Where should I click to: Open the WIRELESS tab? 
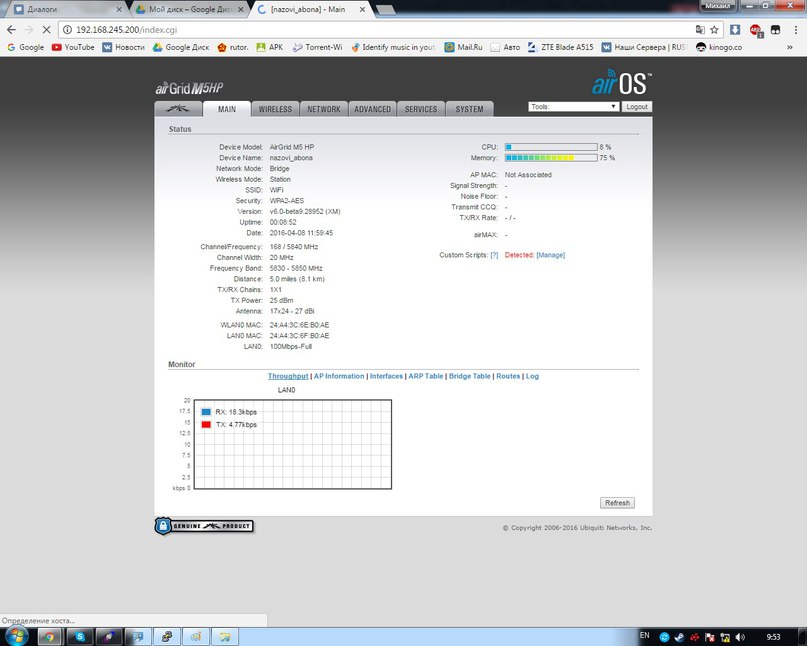point(275,109)
